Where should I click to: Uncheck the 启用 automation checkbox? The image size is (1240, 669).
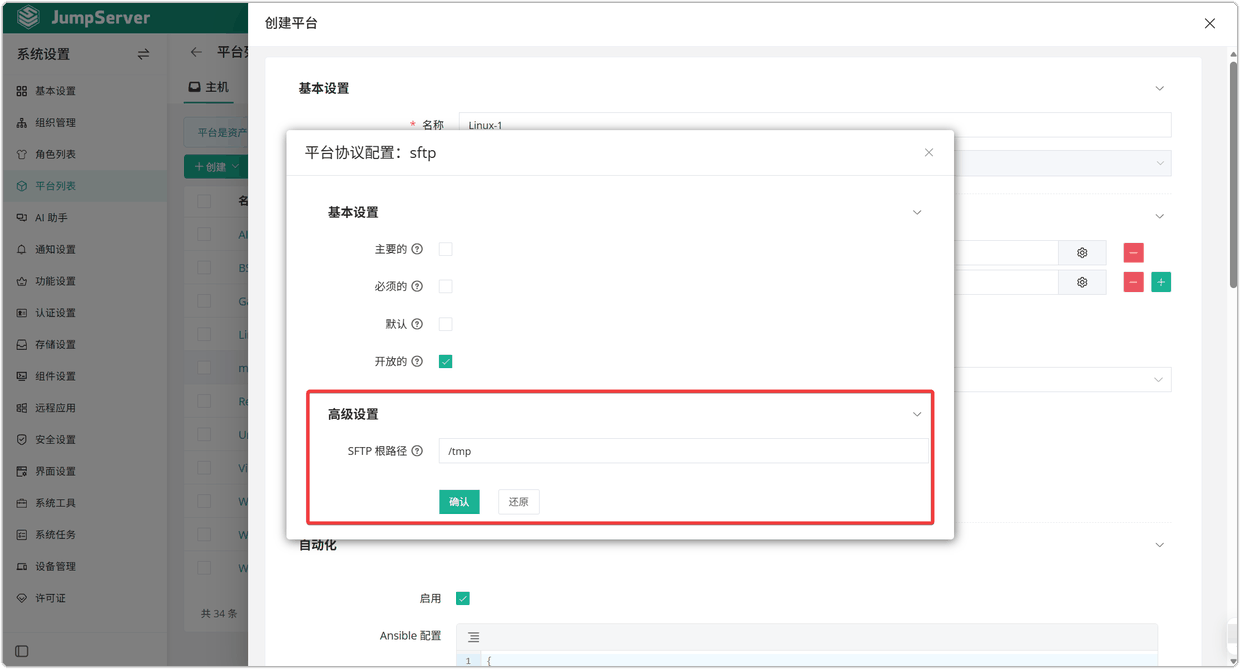(x=463, y=599)
